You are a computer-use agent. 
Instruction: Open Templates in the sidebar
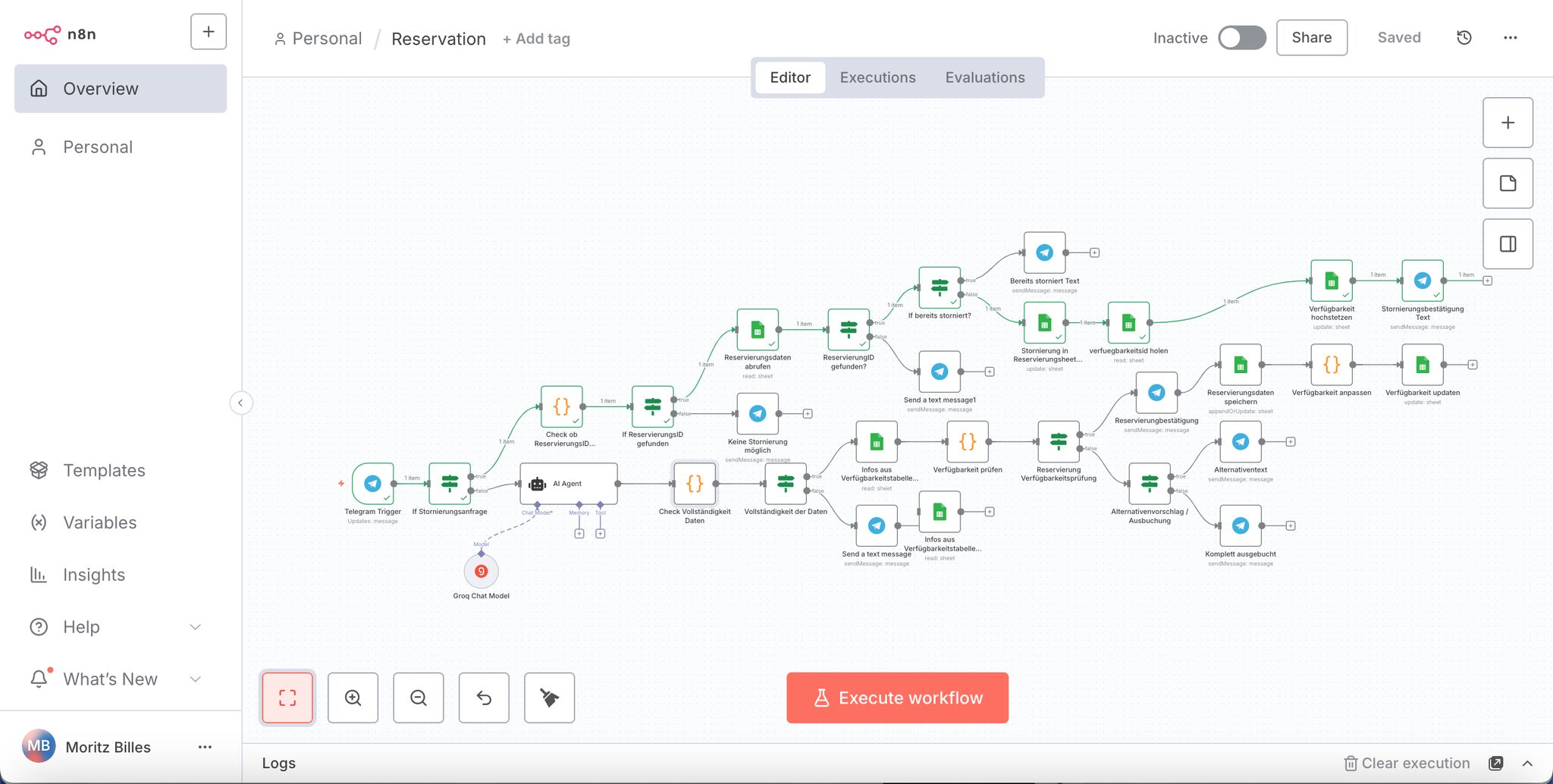(x=104, y=470)
